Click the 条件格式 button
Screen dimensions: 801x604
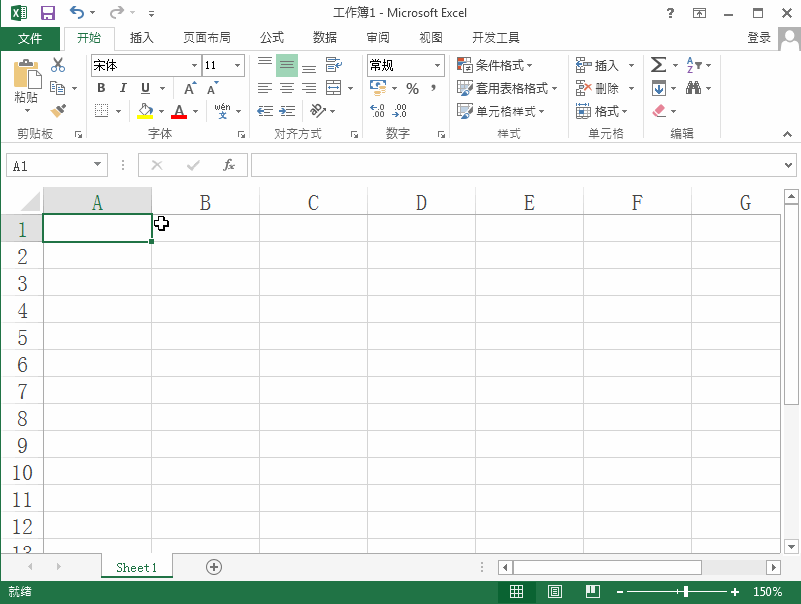494,63
